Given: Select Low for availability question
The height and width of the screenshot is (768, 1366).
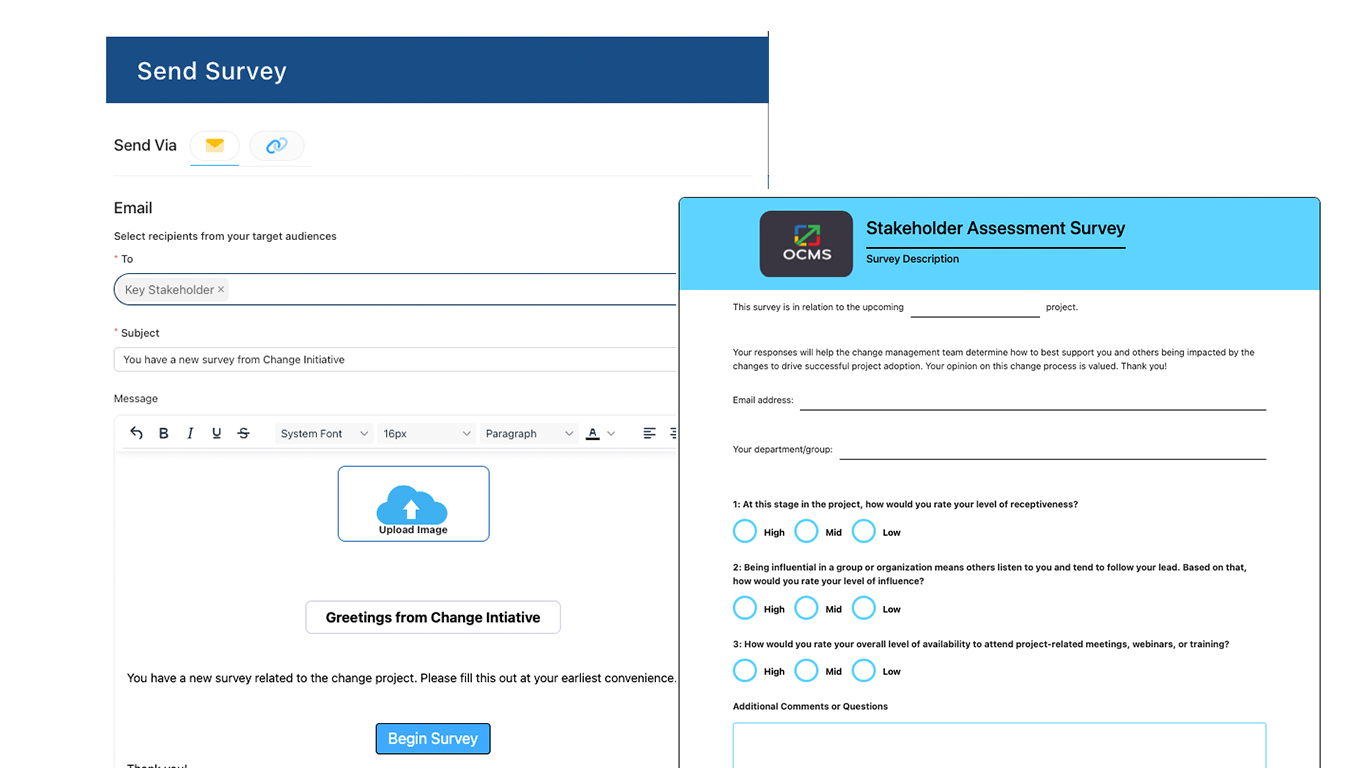Looking at the screenshot, I should 864,671.
